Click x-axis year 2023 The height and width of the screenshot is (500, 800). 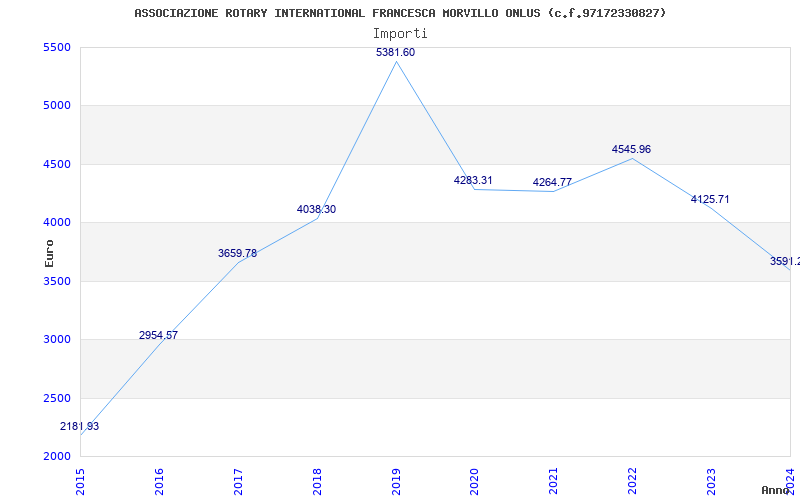click(x=711, y=482)
